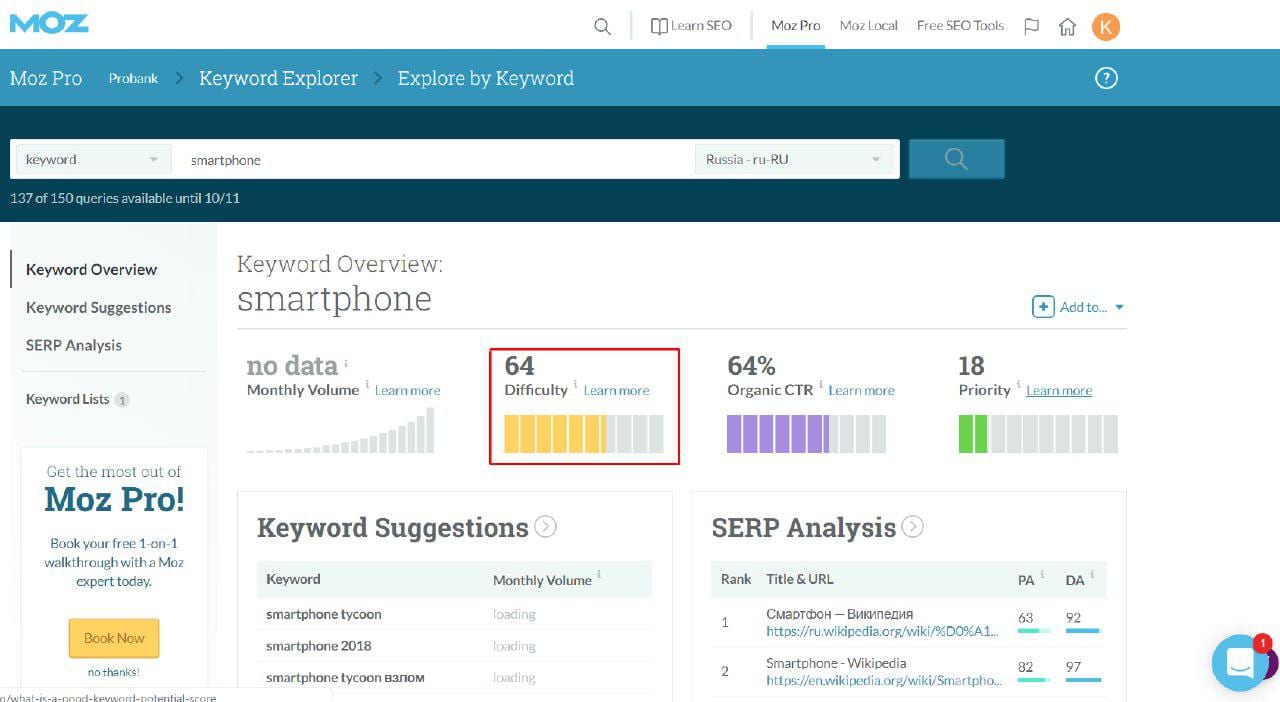Select the Moz Pro tab in top navigation

796,26
